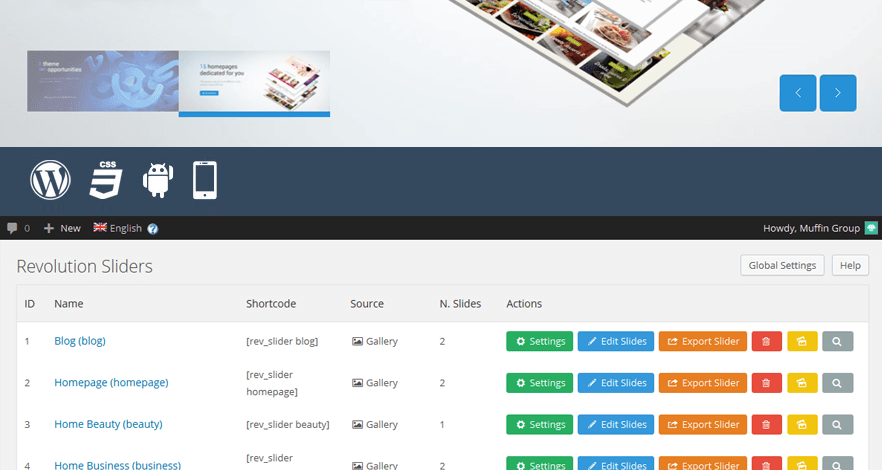Screen dimensions: 882x470
Task: Select the first slider thumbnail with theme opportunities
Action: (x=103, y=80)
